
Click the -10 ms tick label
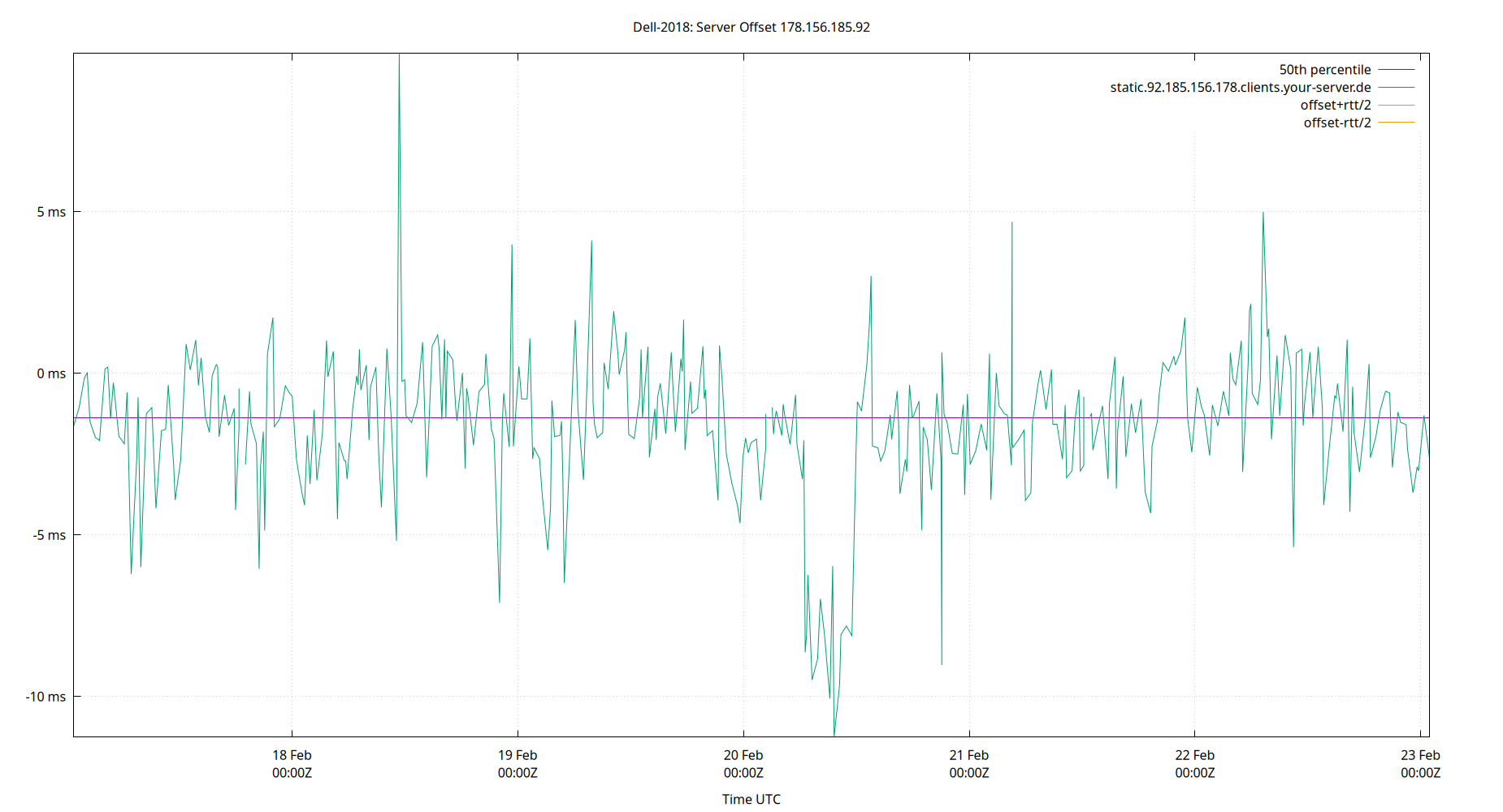pos(45,696)
